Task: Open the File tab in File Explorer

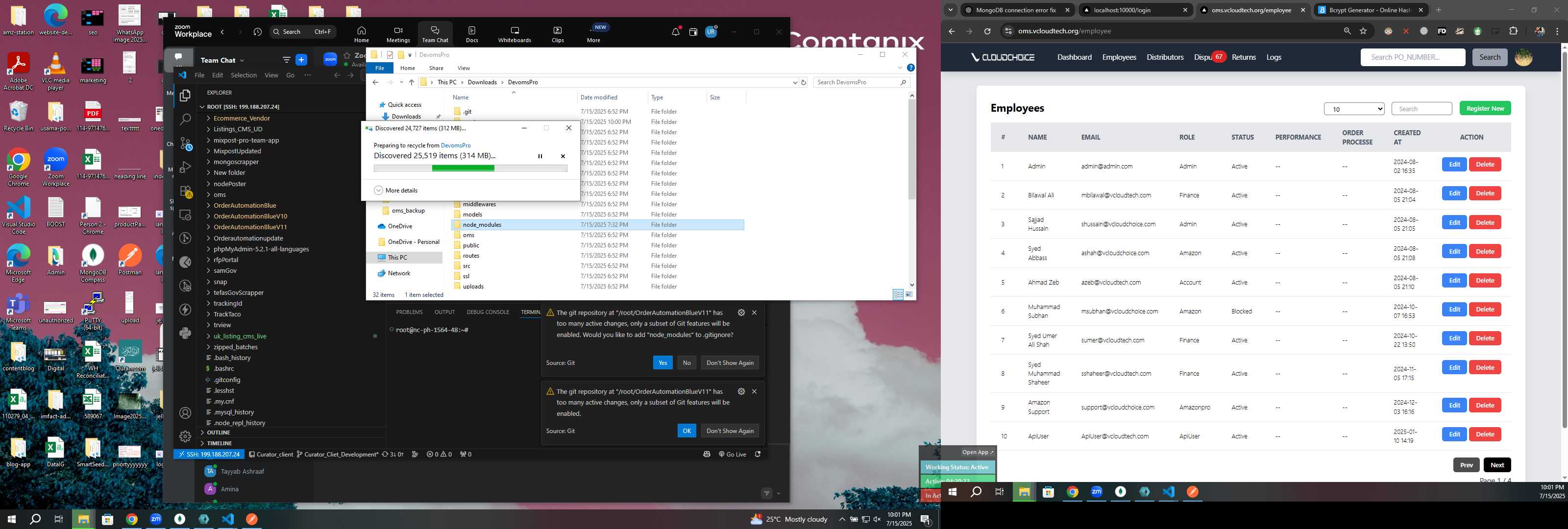Action: coord(379,68)
